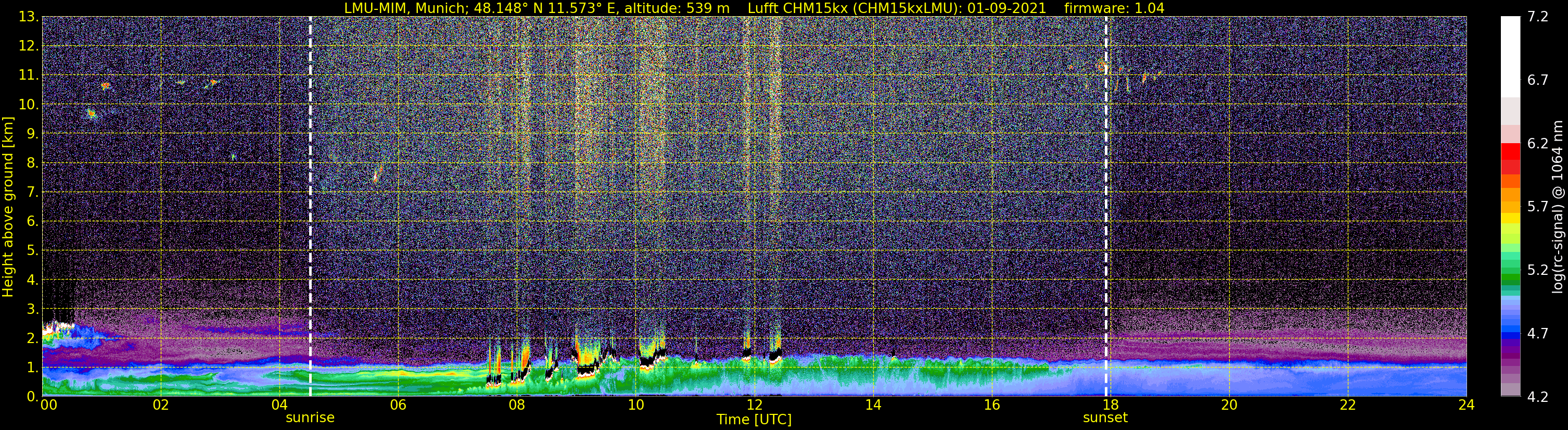This screenshot has width=1568, height=430.
Task: Click the colorbar label 'log(rc-signal) @ 1064 nm'
Action: [1558, 207]
